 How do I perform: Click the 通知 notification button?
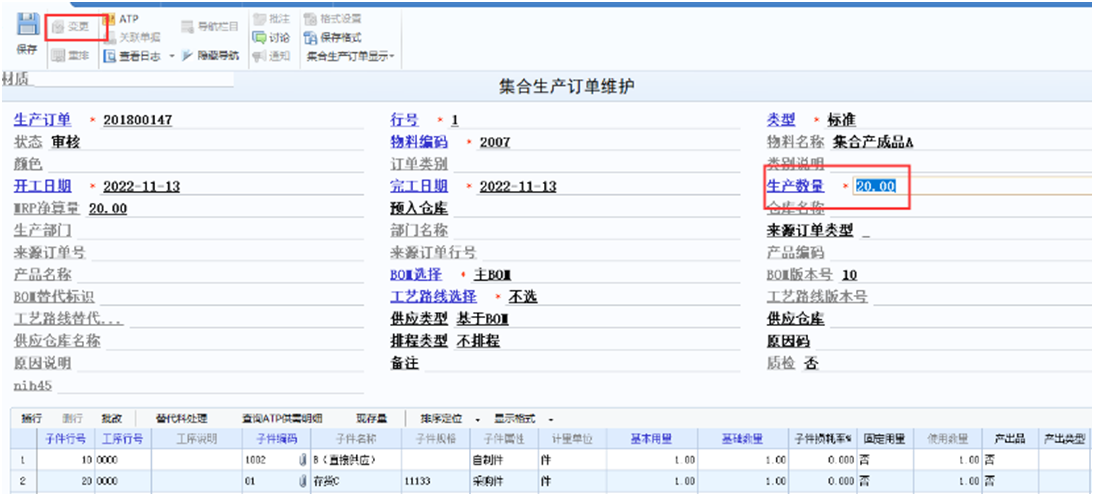click(x=272, y=56)
